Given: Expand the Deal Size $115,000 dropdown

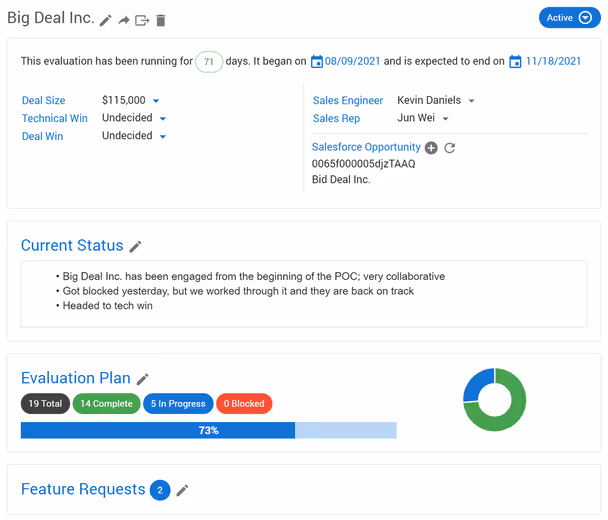Looking at the screenshot, I should coord(156,101).
